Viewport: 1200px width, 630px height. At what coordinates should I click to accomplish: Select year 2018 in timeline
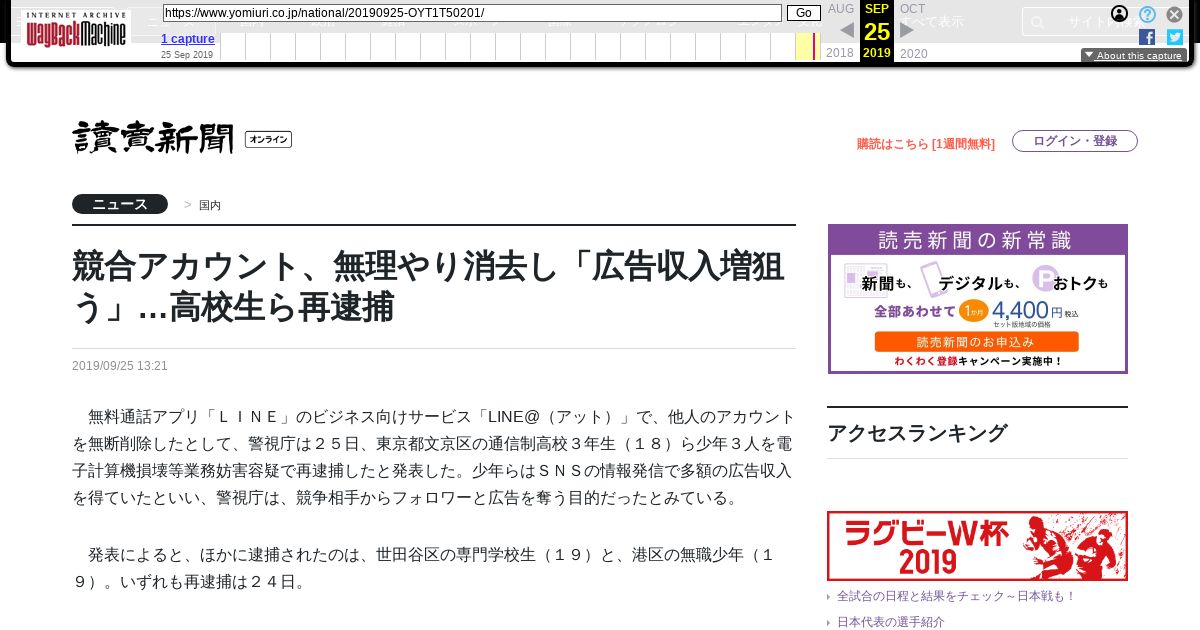click(x=840, y=53)
